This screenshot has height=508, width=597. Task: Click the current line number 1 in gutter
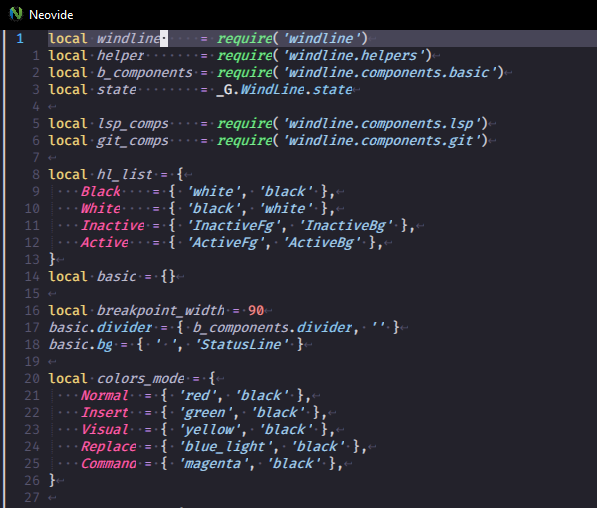coord(20,38)
